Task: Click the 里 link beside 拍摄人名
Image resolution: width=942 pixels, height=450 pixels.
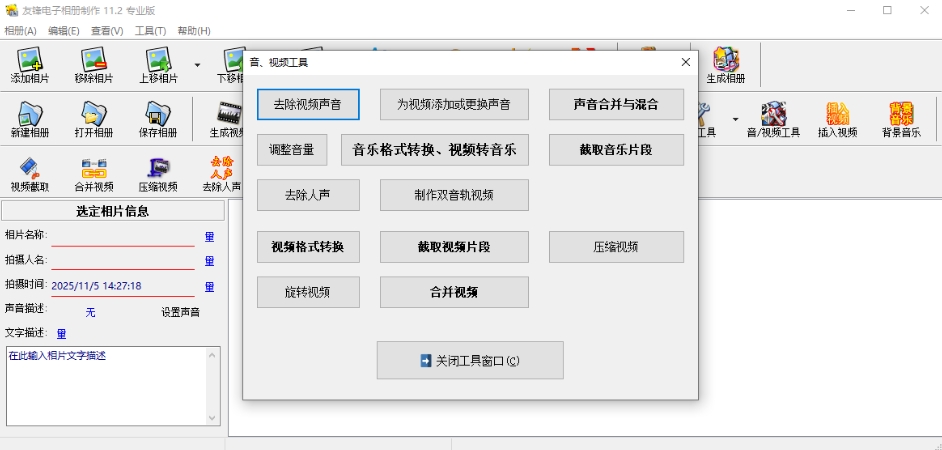Action: point(209,261)
